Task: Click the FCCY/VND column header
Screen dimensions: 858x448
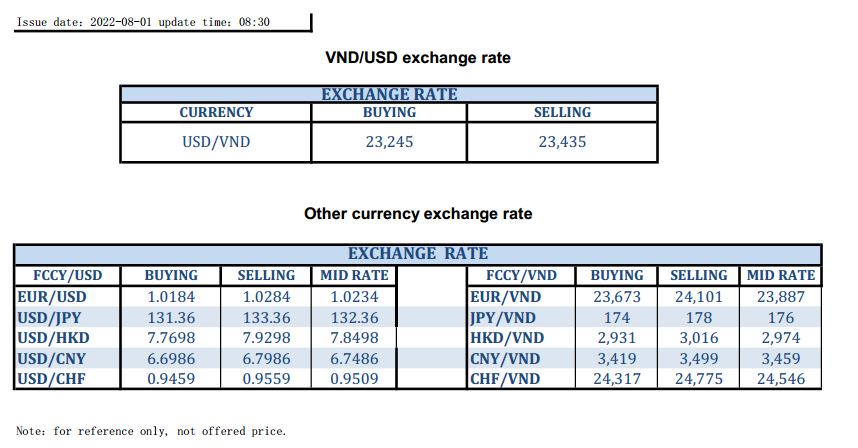Action: [x=522, y=275]
